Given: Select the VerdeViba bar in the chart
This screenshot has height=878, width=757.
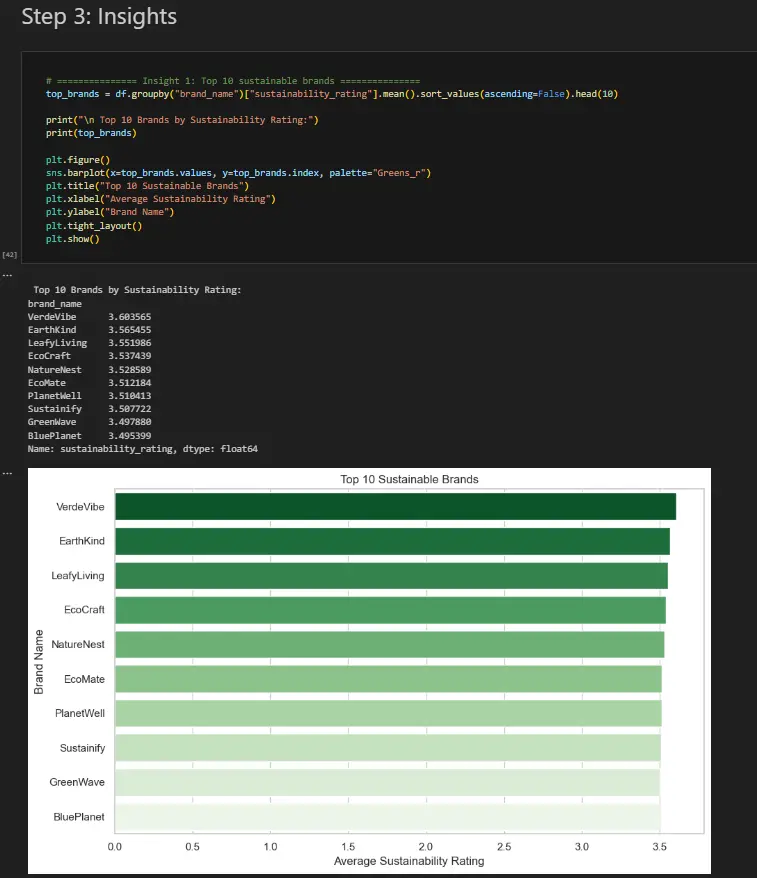Looking at the screenshot, I should [395, 507].
